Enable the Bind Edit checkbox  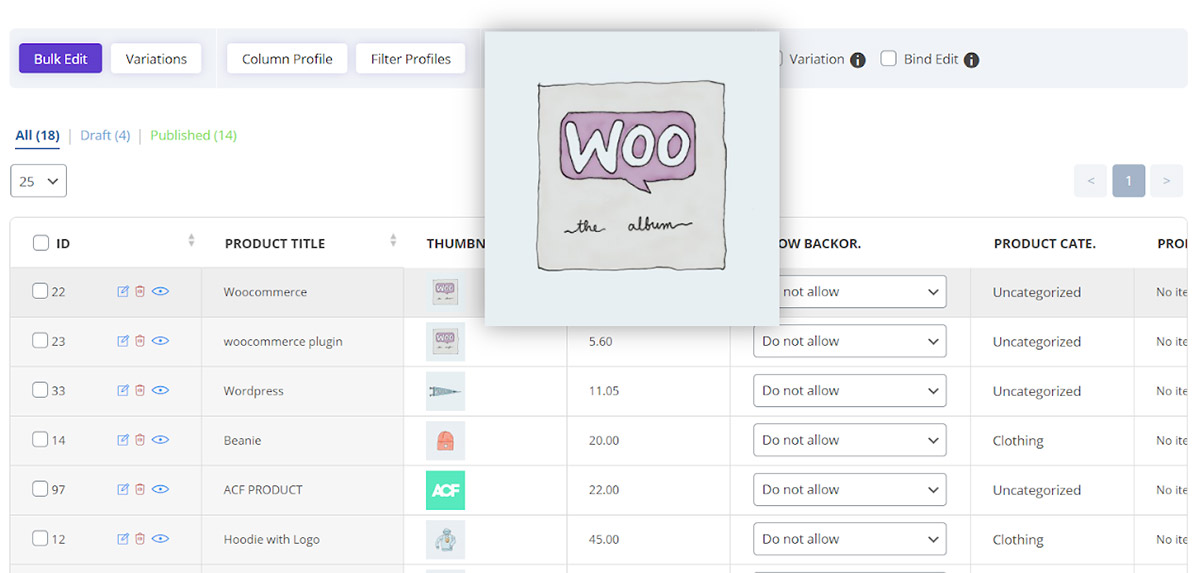pyautogui.click(x=888, y=59)
